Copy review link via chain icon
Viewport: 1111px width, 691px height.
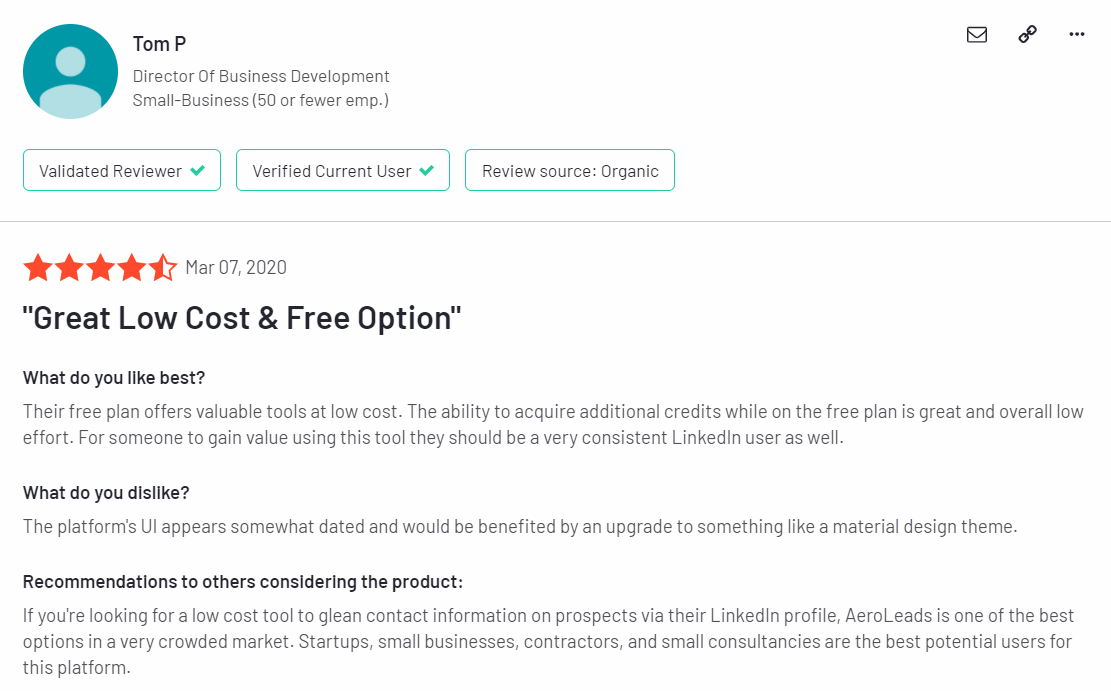click(1027, 34)
